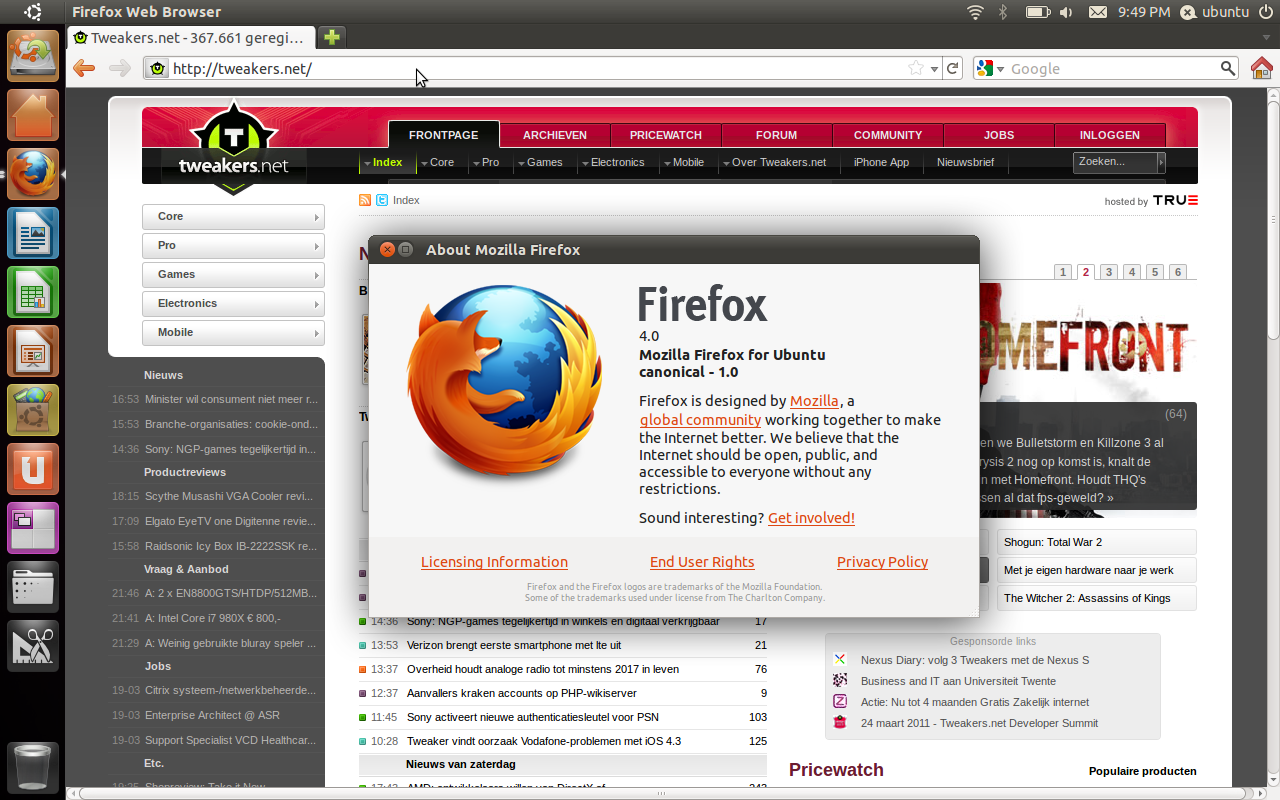Open the Ubuntu dash from the top-left logo
This screenshot has width=1280, height=800.
(x=33, y=12)
